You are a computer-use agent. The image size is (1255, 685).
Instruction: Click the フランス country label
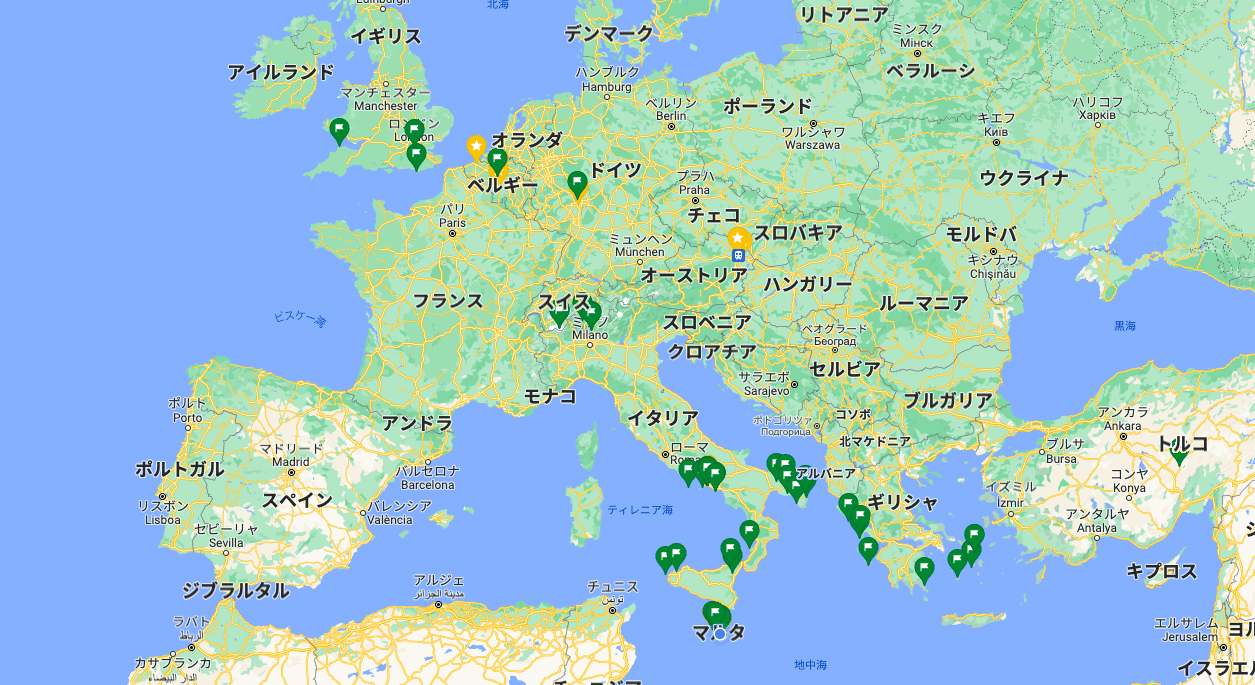pos(448,300)
